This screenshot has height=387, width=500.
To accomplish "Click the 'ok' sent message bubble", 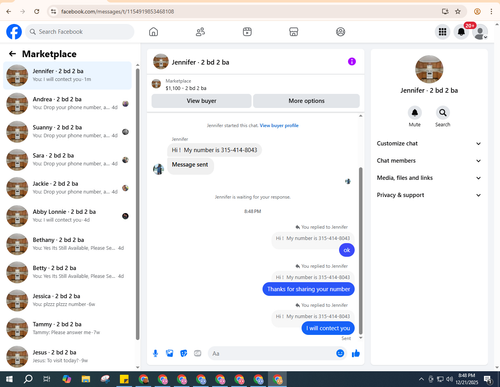I will [347, 250].
